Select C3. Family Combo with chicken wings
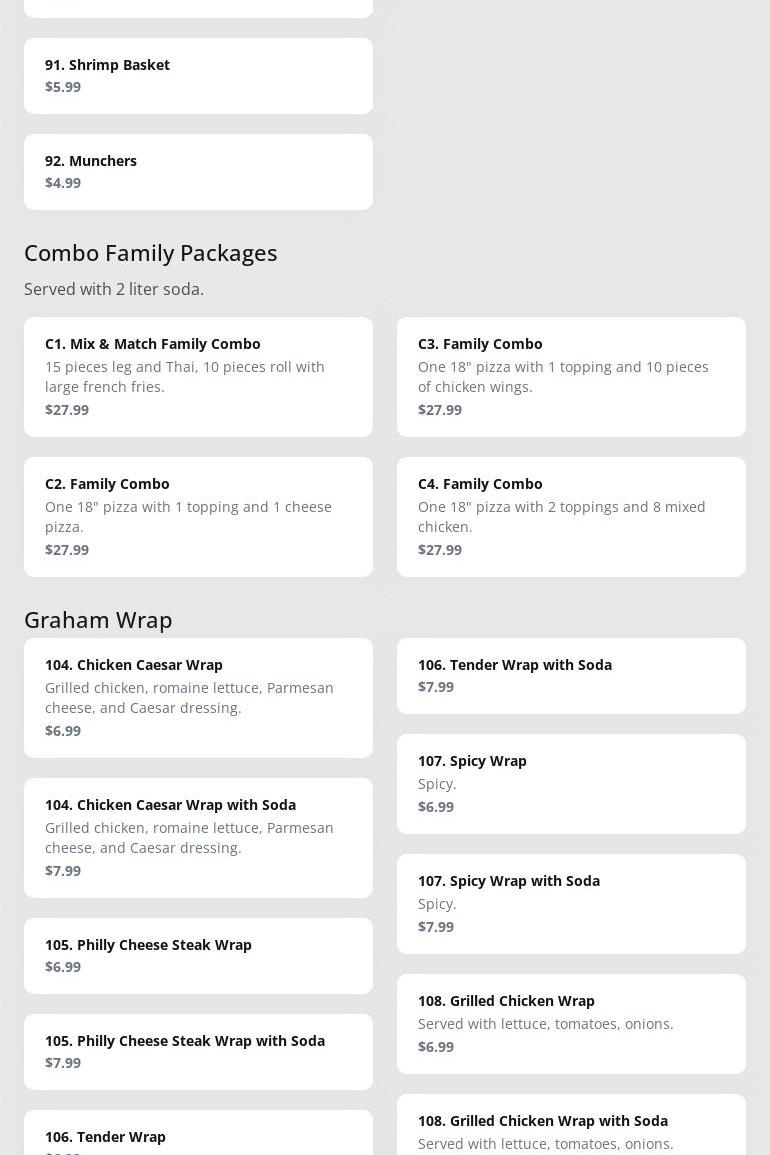Screen dimensions: 770x1155 (571, 376)
